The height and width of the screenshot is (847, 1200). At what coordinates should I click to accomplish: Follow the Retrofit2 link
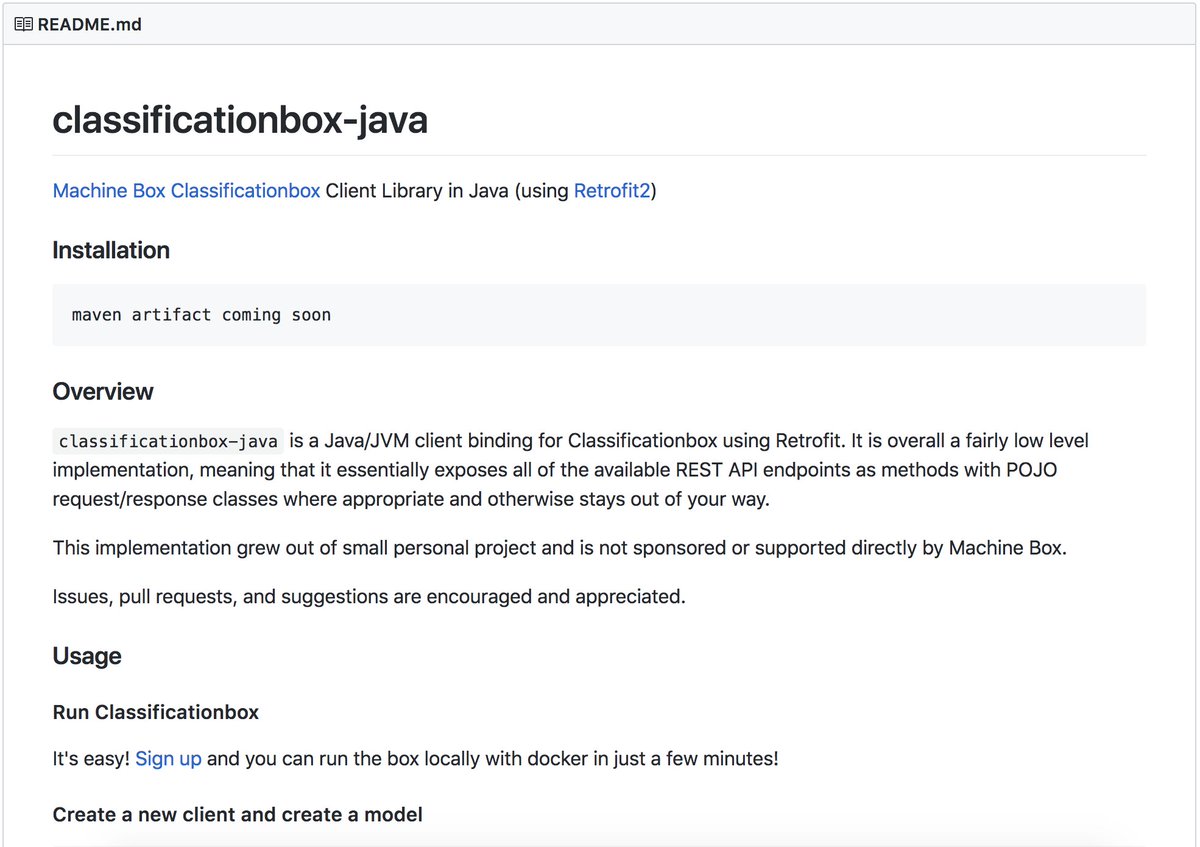(x=612, y=190)
